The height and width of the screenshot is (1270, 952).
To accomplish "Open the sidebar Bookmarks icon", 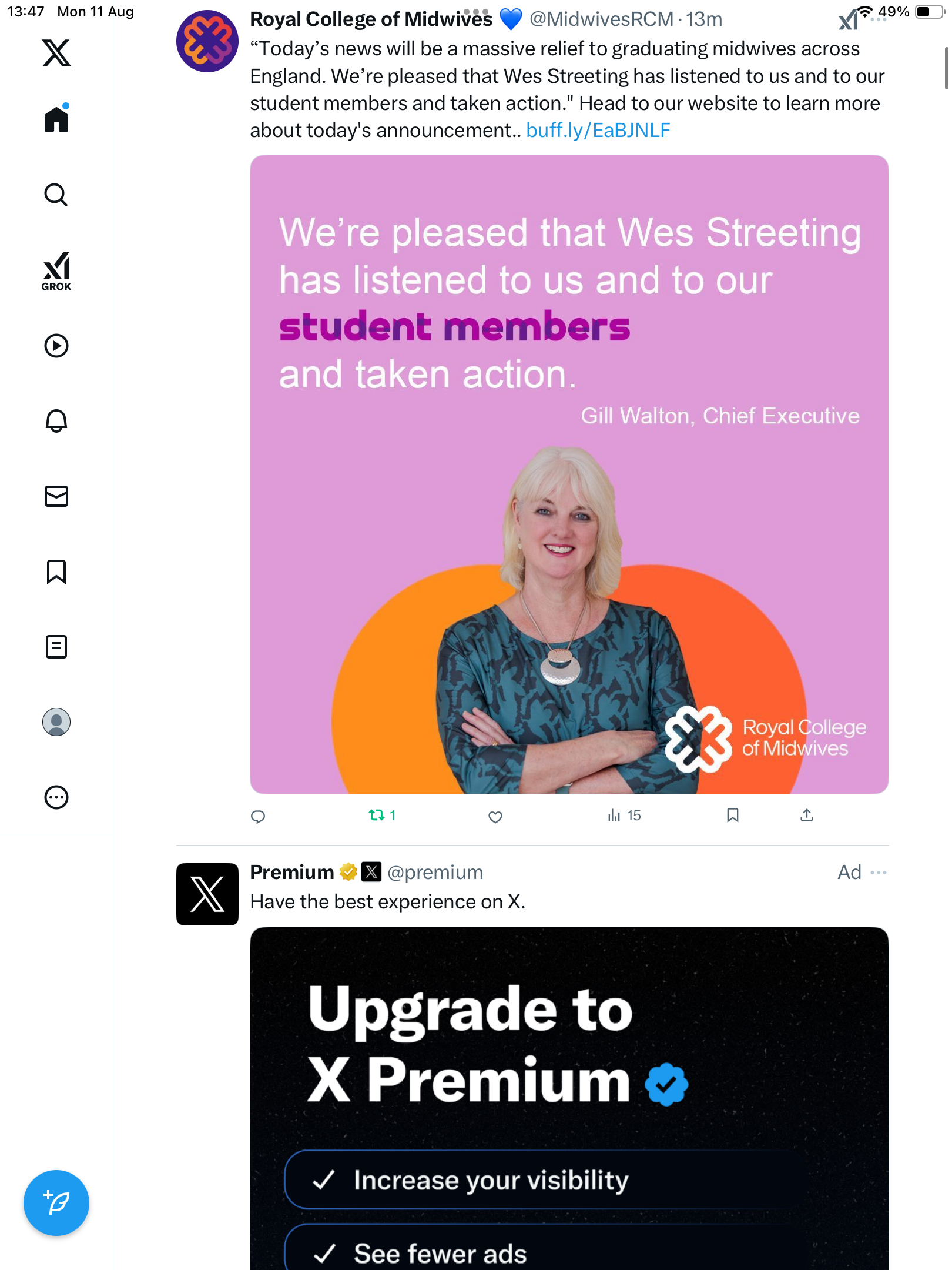I will coord(56,571).
